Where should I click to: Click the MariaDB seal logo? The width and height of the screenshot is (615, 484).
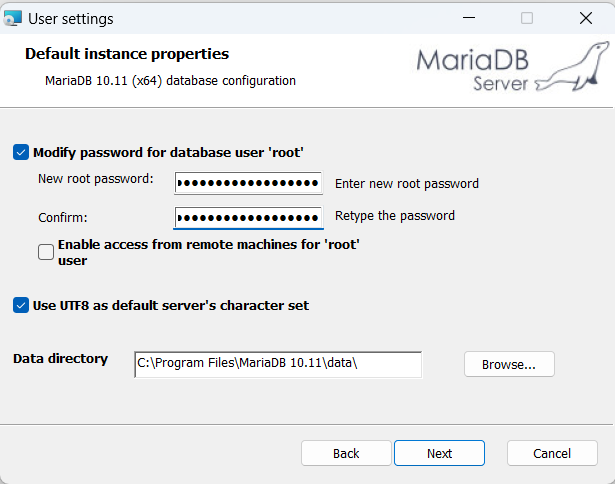pos(572,66)
